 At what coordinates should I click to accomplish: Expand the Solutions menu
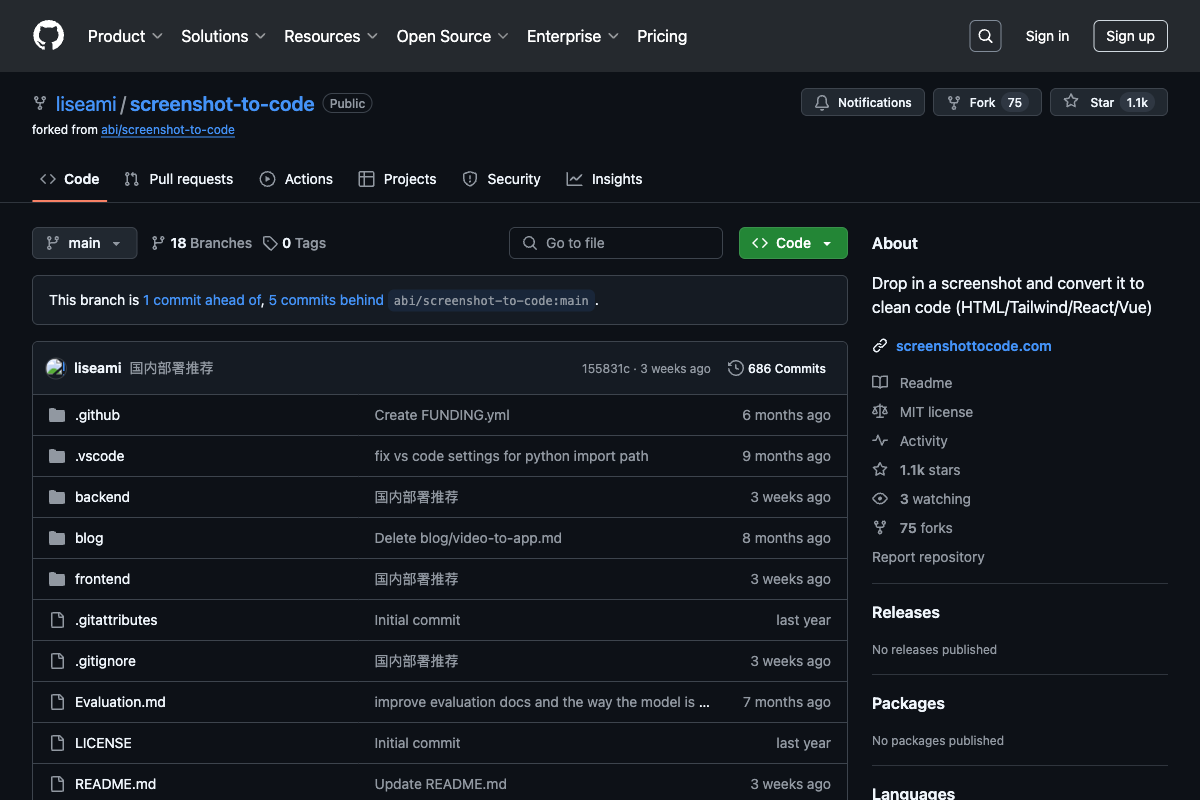[x=223, y=36]
